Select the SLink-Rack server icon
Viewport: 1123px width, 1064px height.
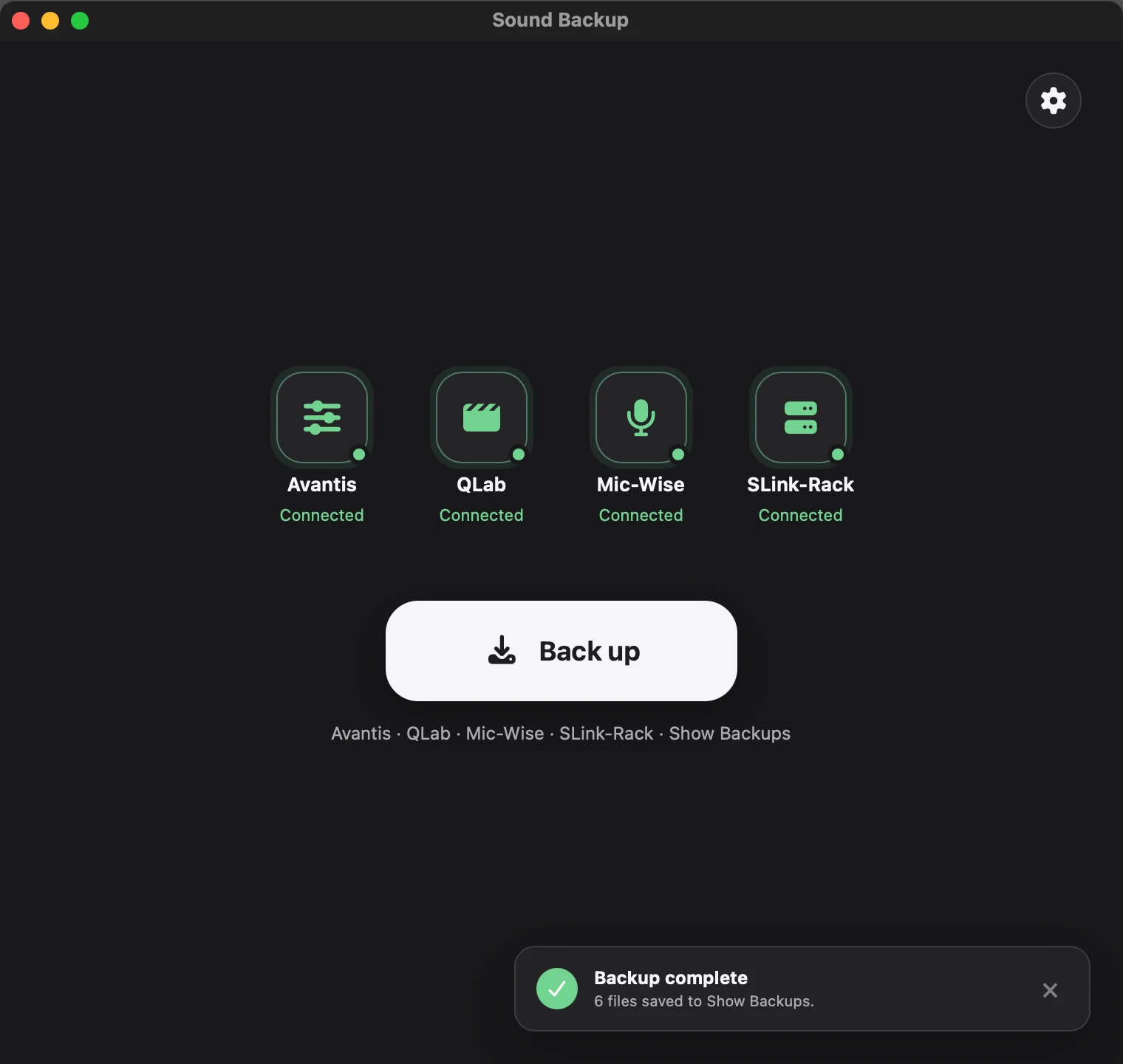tap(801, 417)
